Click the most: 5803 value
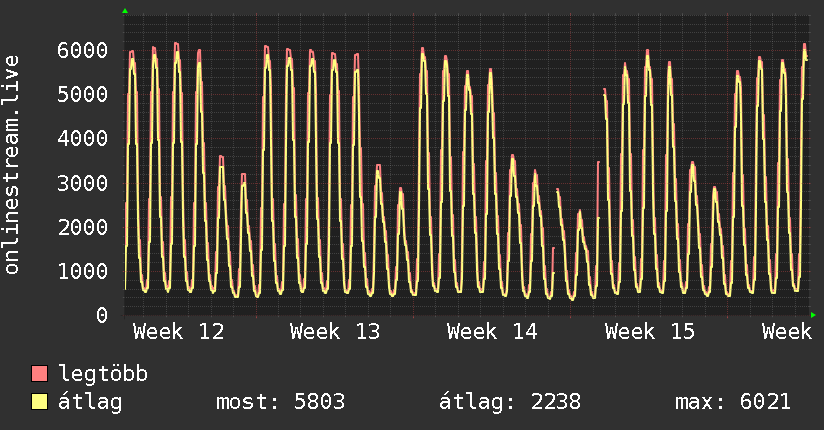The height and width of the screenshot is (430, 824). [x=281, y=402]
